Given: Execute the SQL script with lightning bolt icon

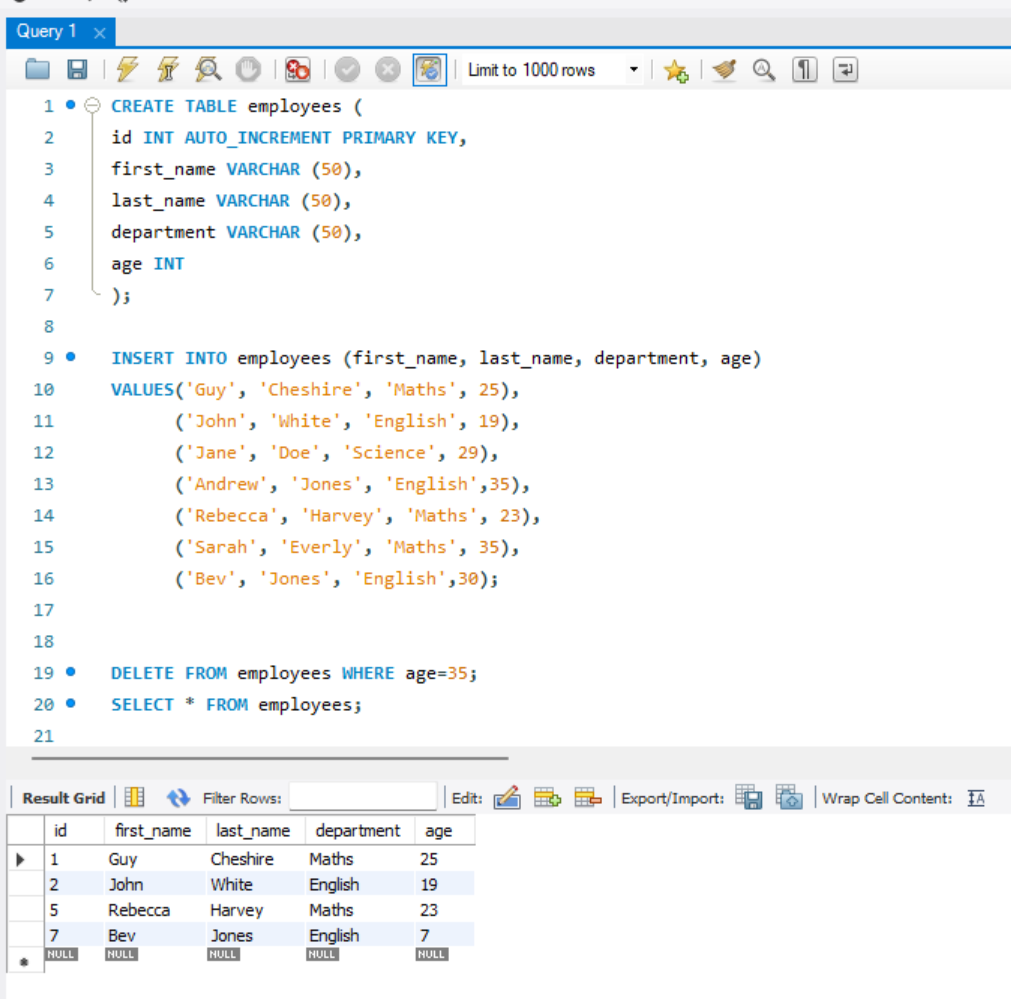Looking at the screenshot, I should click(126, 70).
